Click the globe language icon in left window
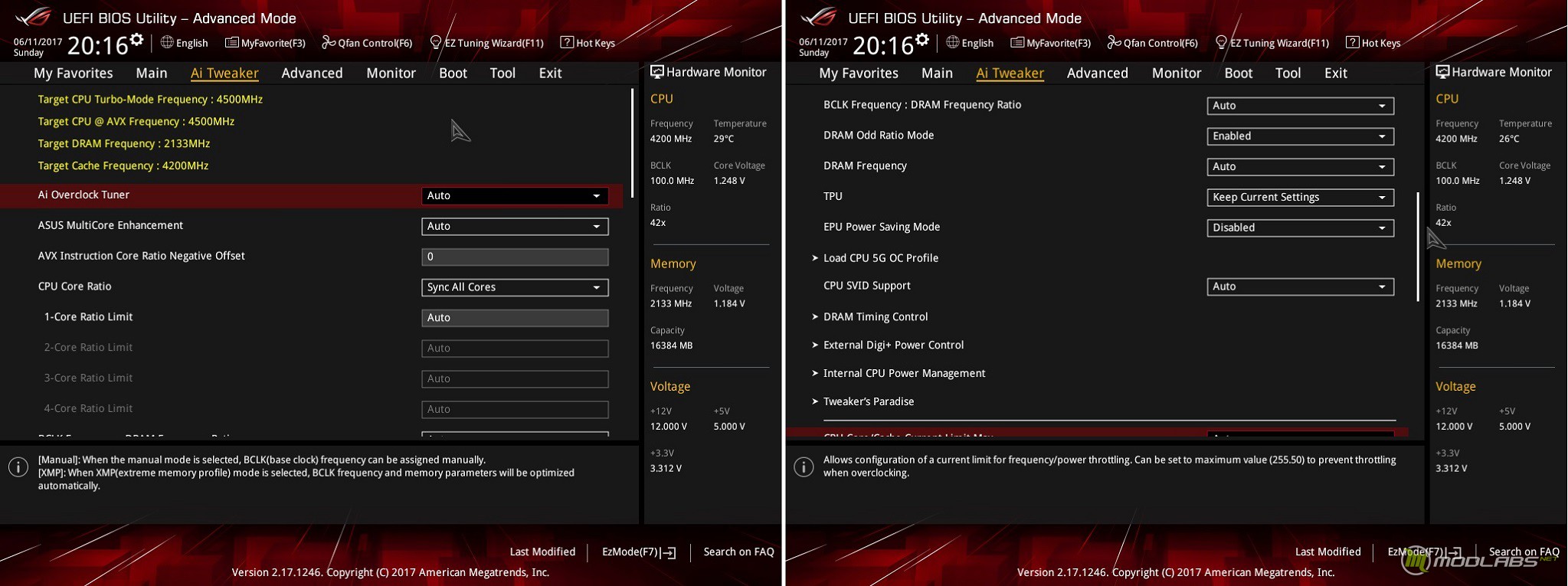 click(166, 43)
